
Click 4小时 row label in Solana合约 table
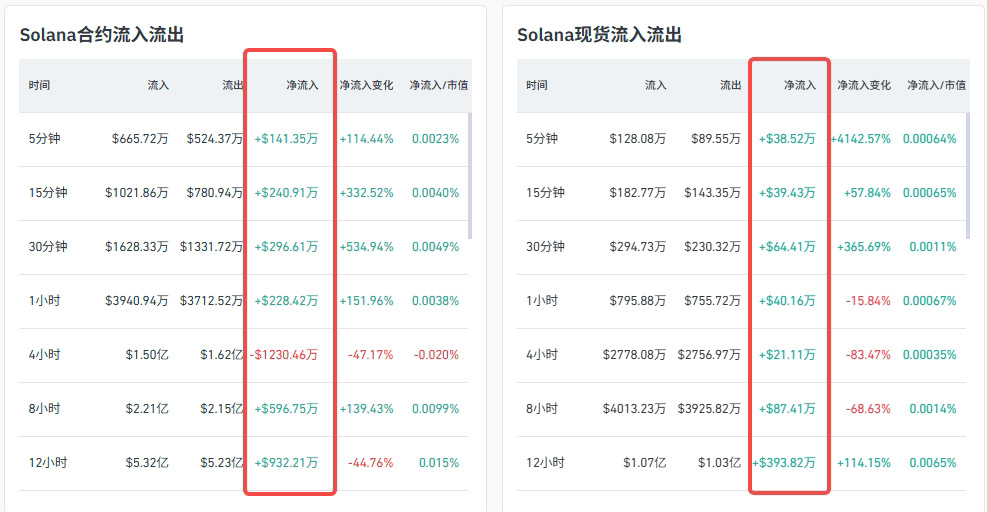(44, 355)
